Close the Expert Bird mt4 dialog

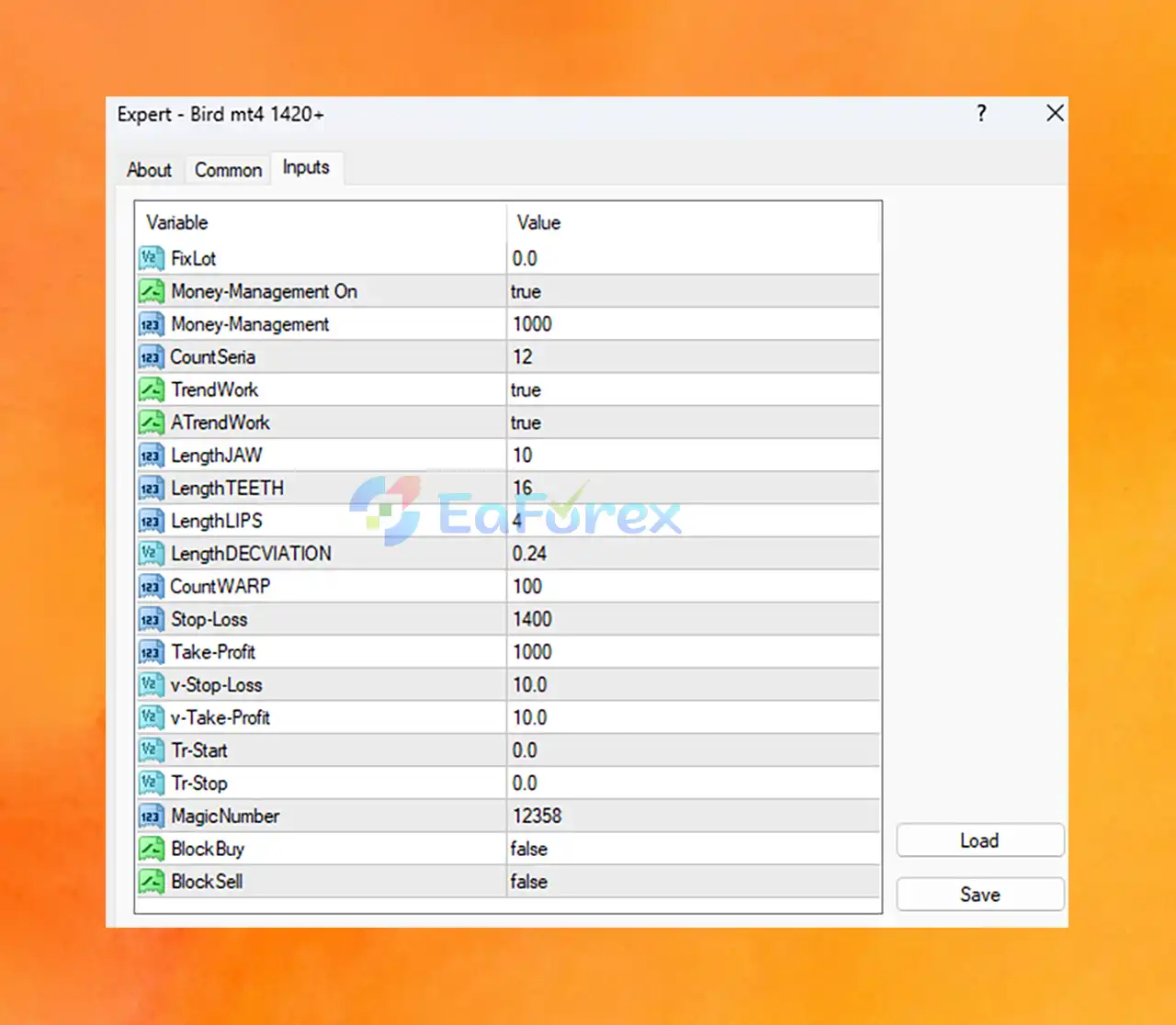pyautogui.click(x=1055, y=113)
